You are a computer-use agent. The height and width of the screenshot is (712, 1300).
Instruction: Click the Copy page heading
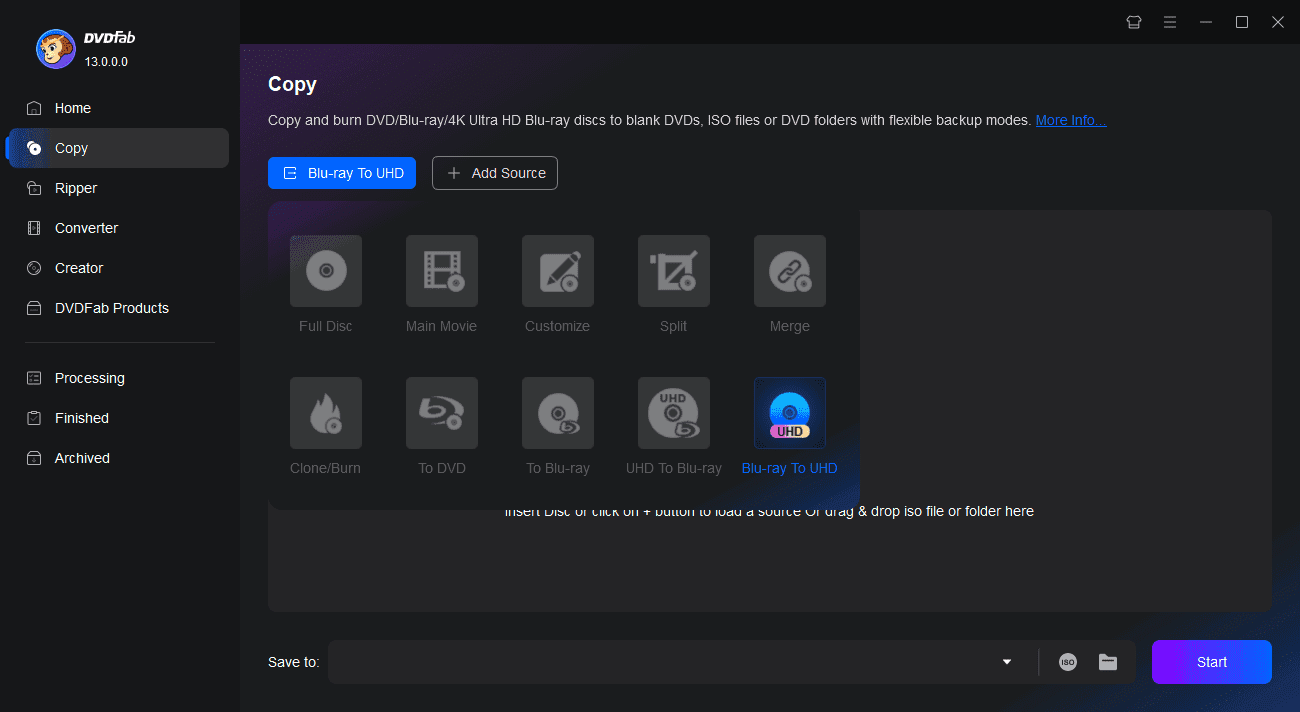[292, 84]
